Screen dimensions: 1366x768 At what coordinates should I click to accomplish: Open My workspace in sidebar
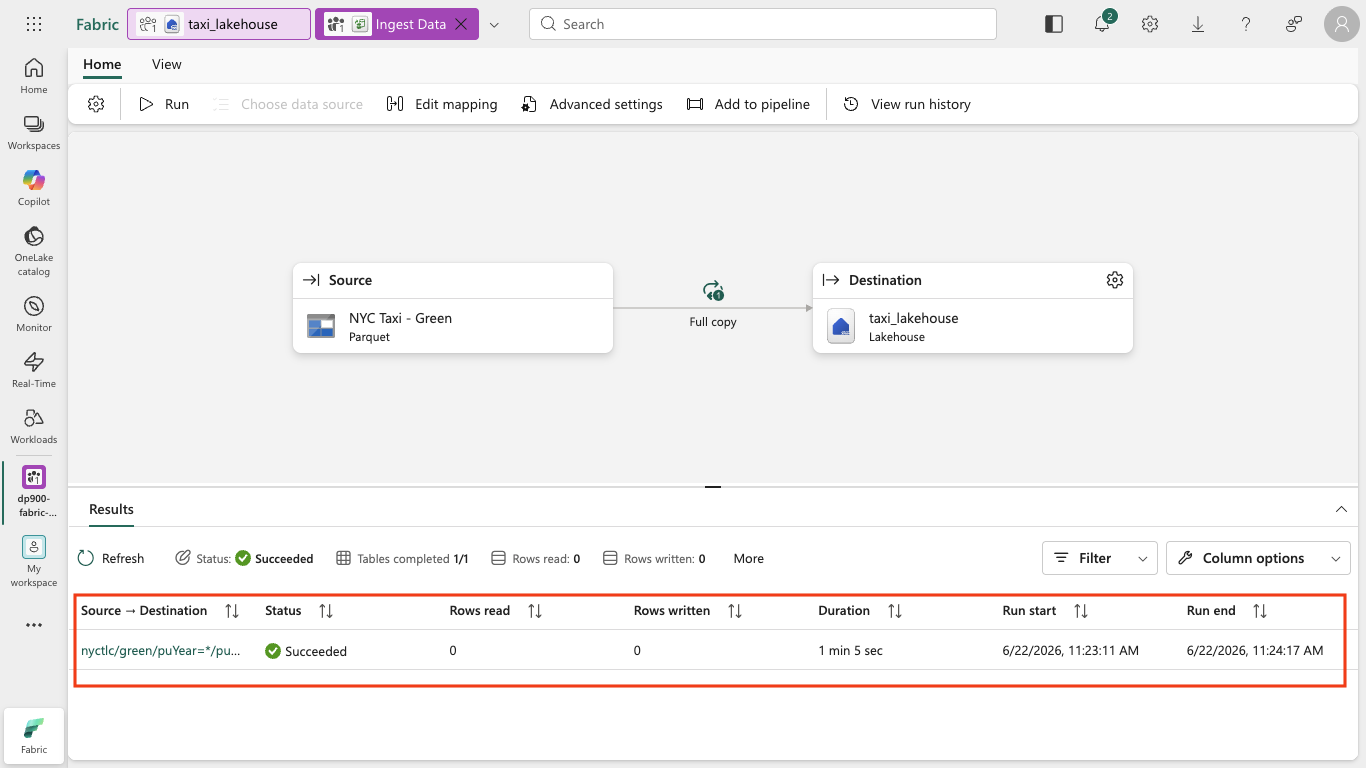click(x=34, y=561)
